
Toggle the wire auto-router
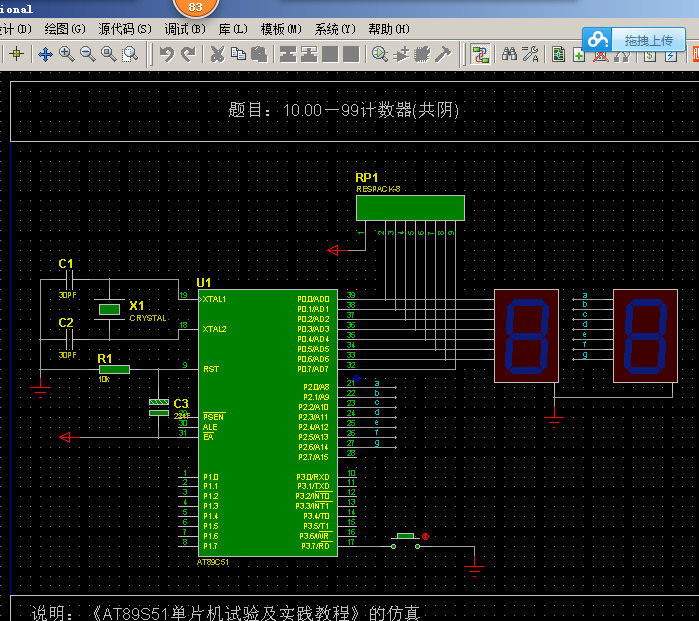pyautogui.click(x=480, y=54)
